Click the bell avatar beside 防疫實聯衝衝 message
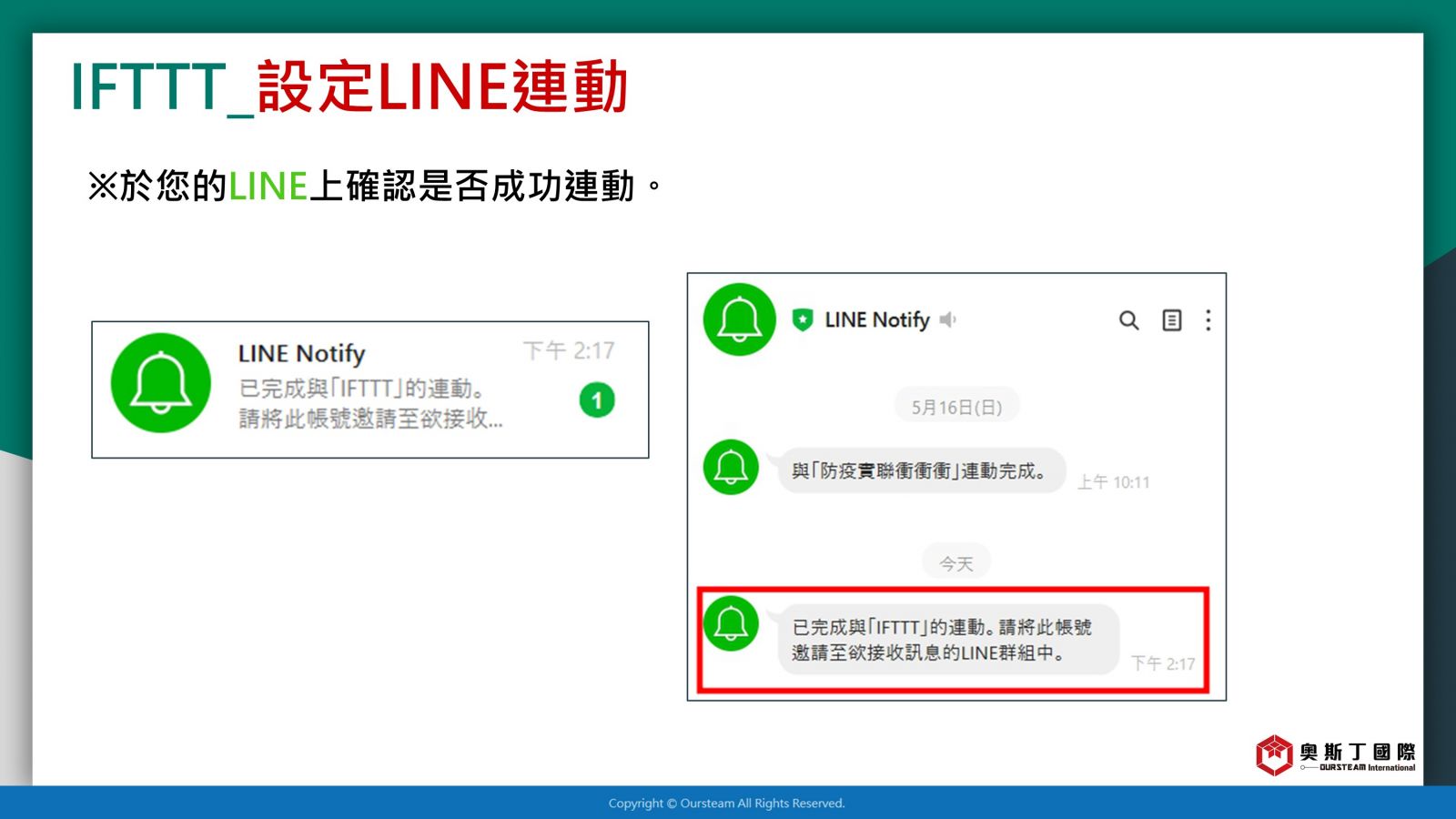The width and height of the screenshot is (1456, 819). tap(731, 467)
